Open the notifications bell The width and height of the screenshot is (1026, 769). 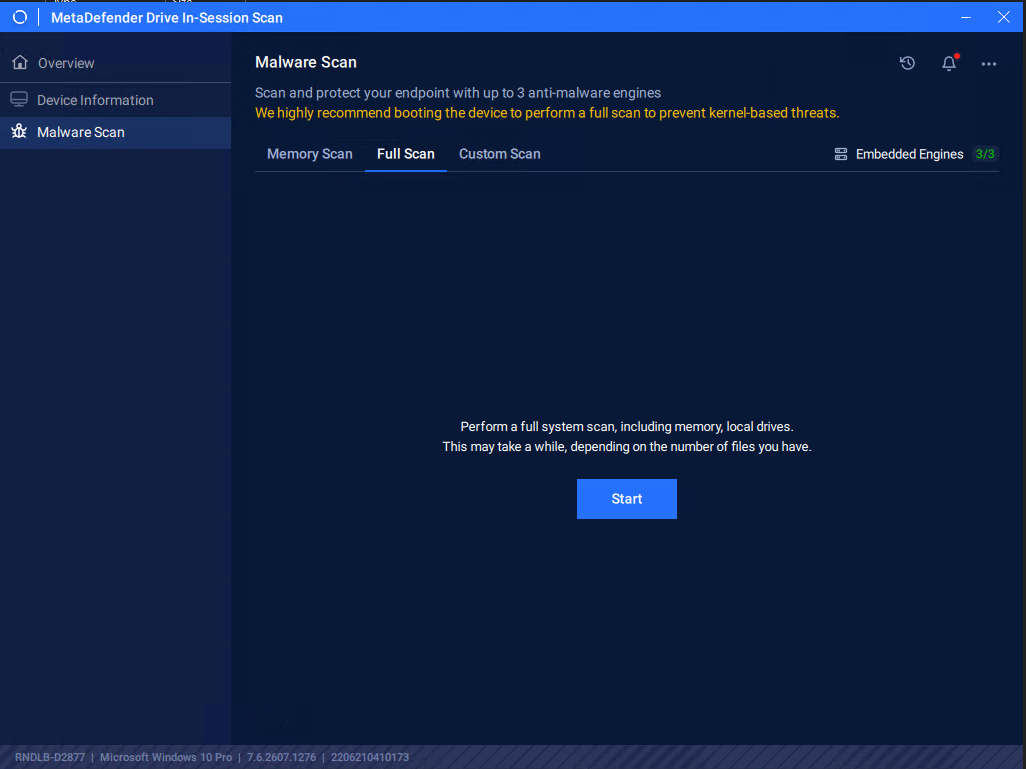[949, 63]
